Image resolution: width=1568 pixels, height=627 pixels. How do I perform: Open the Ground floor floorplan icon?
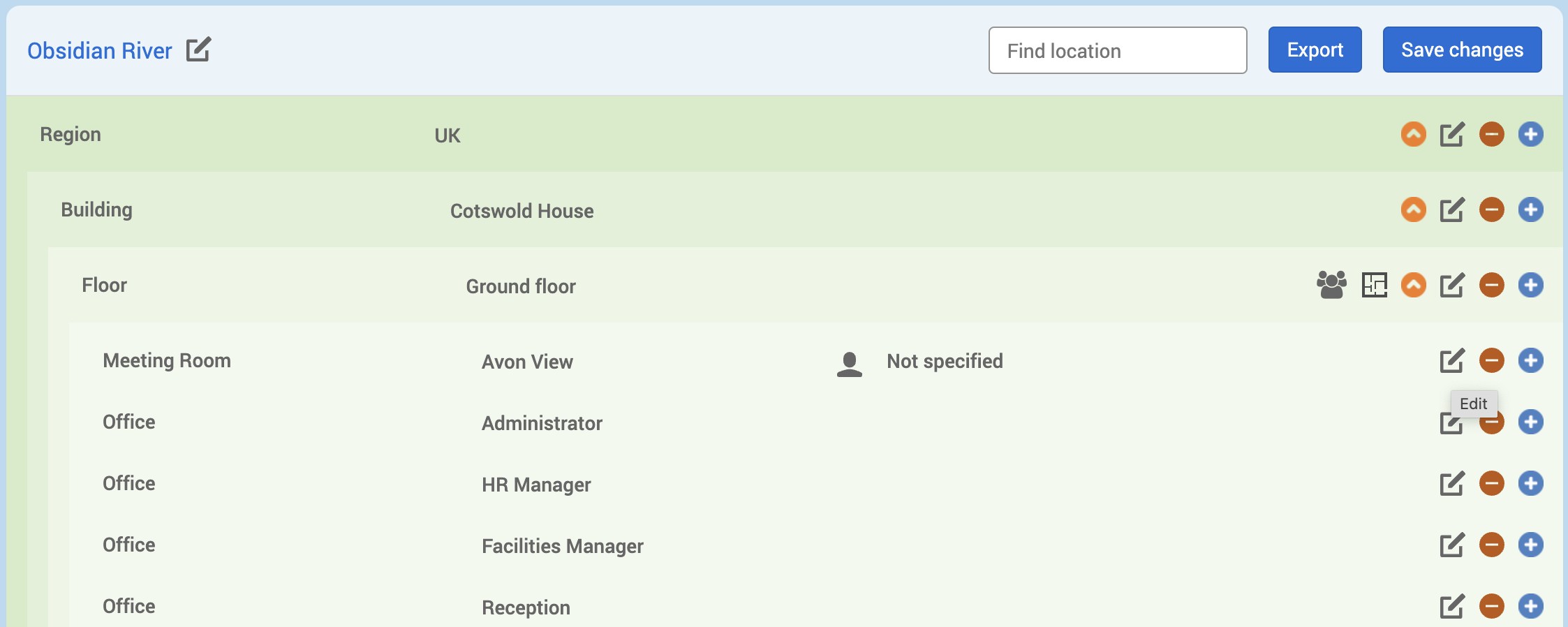coord(1374,285)
